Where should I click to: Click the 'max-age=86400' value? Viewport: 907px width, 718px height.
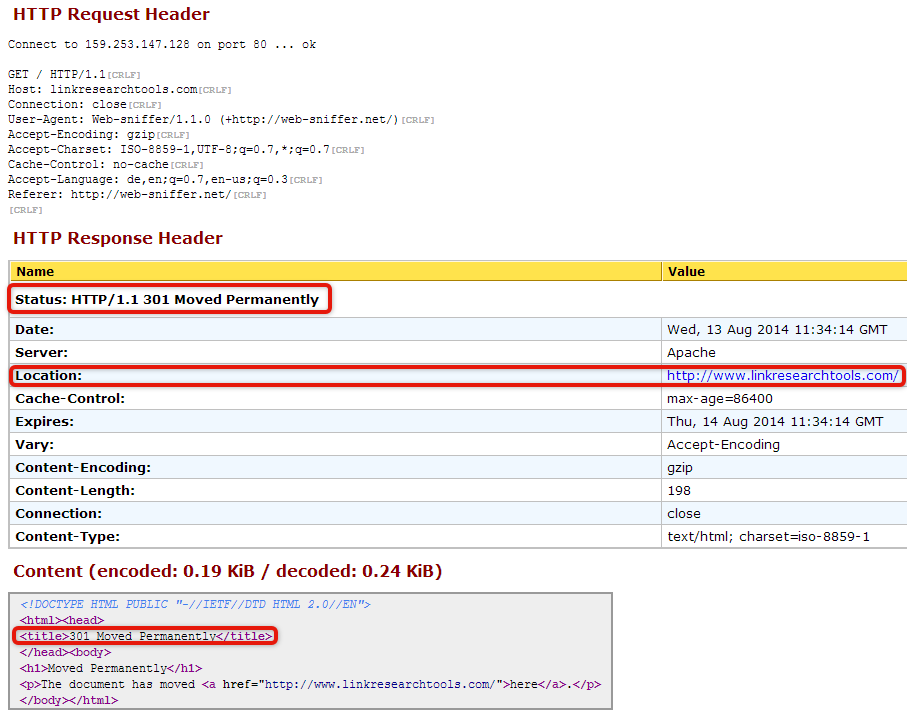pyautogui.click(x=720, y=399)
